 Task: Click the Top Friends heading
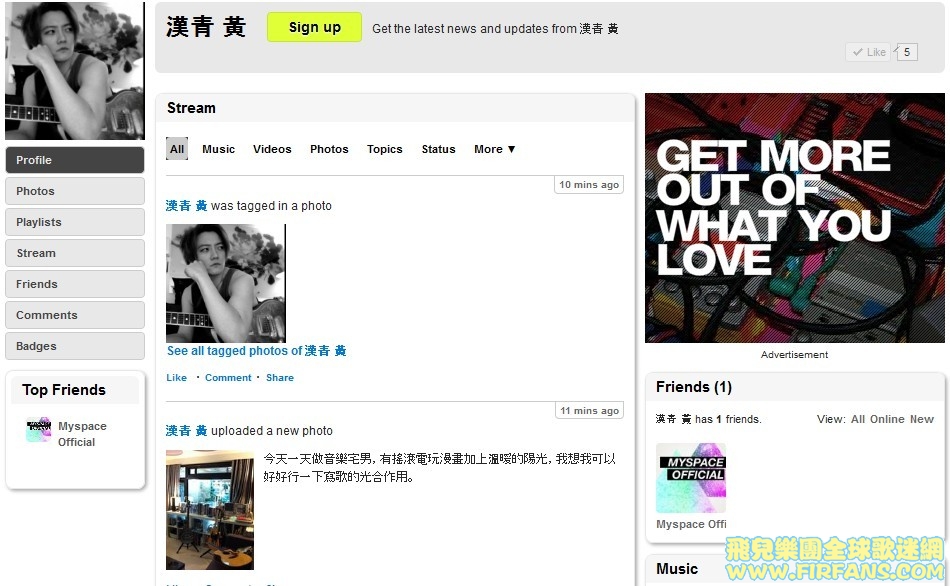click(x=64, y=390)
